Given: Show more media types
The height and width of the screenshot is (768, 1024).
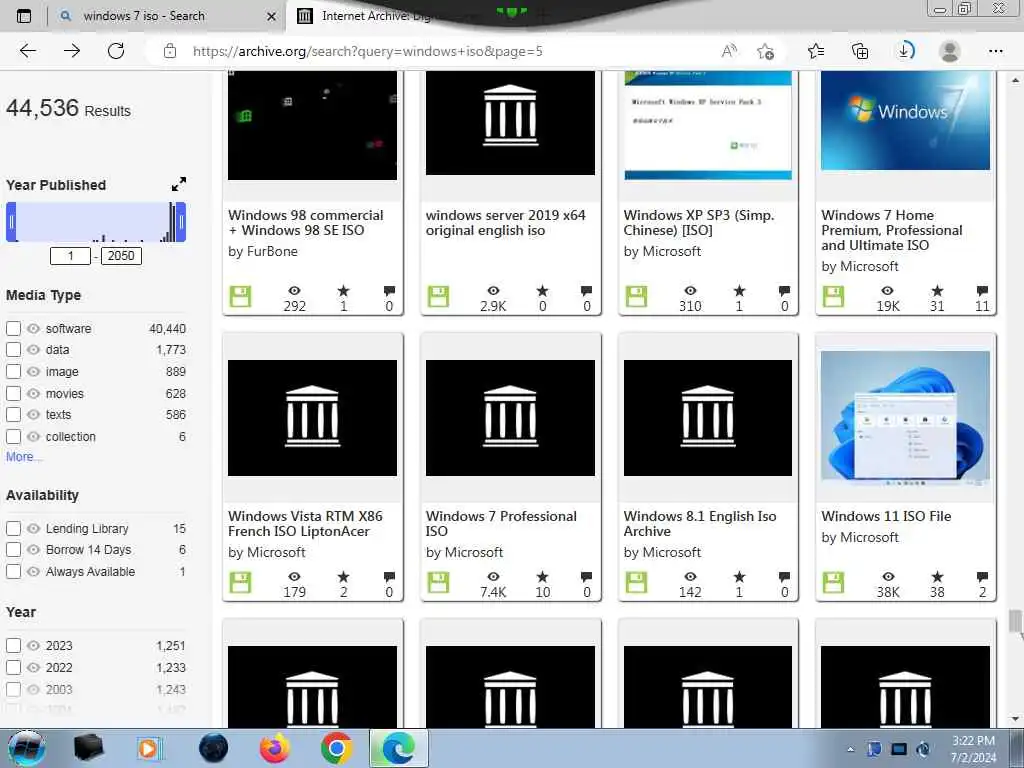Looking at the screenshot, I should coord(24,457).
